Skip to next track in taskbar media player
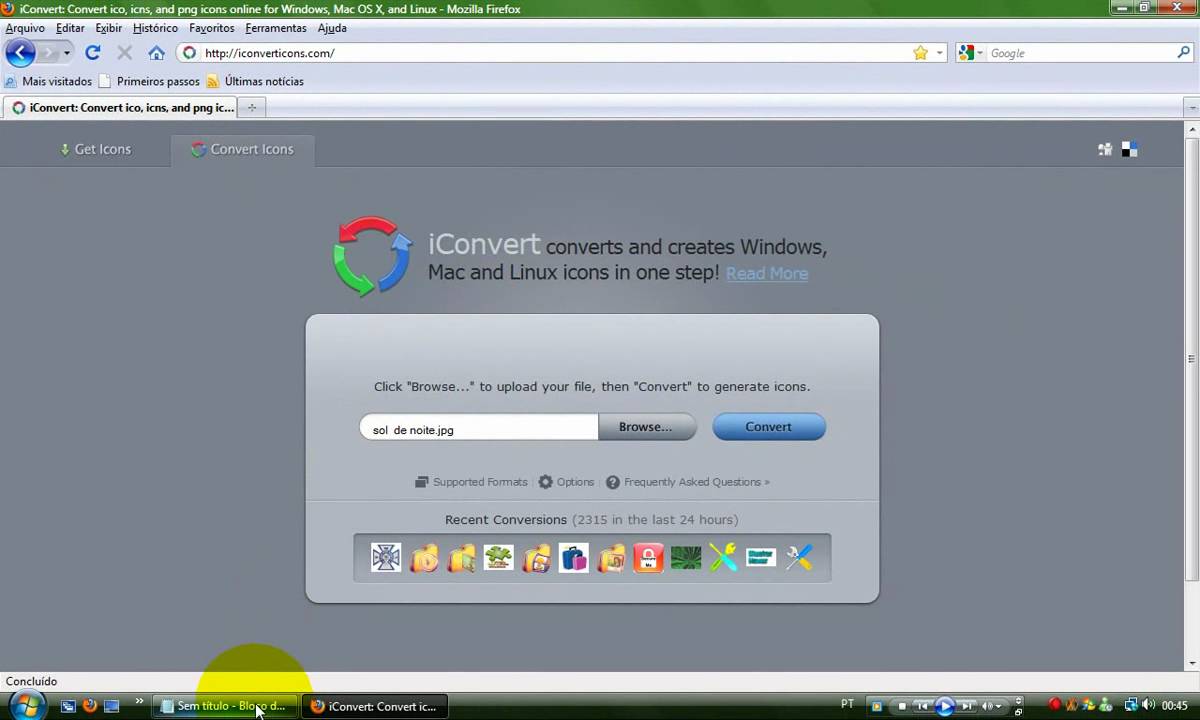 (966, 706)
